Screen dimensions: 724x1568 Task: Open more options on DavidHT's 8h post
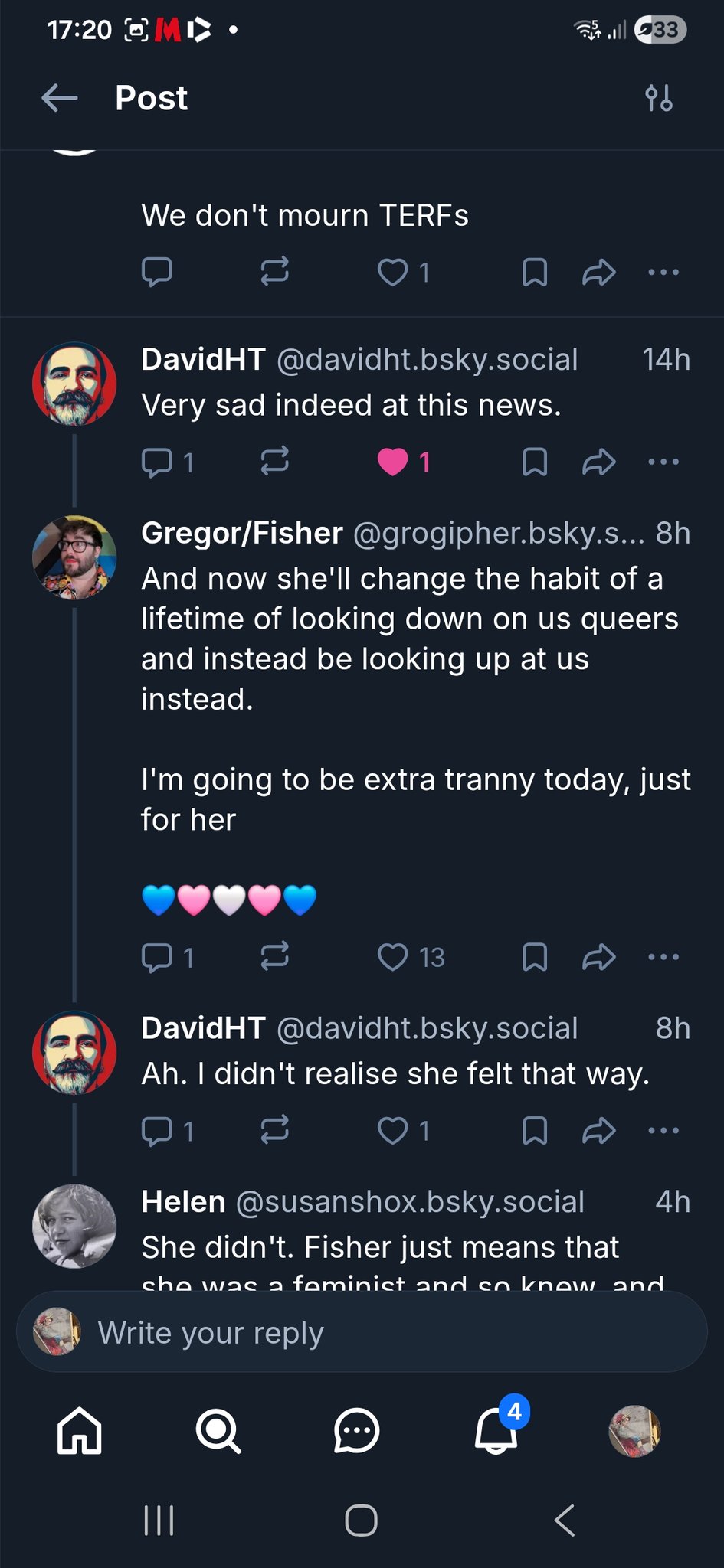click(x=663, y=1130)
